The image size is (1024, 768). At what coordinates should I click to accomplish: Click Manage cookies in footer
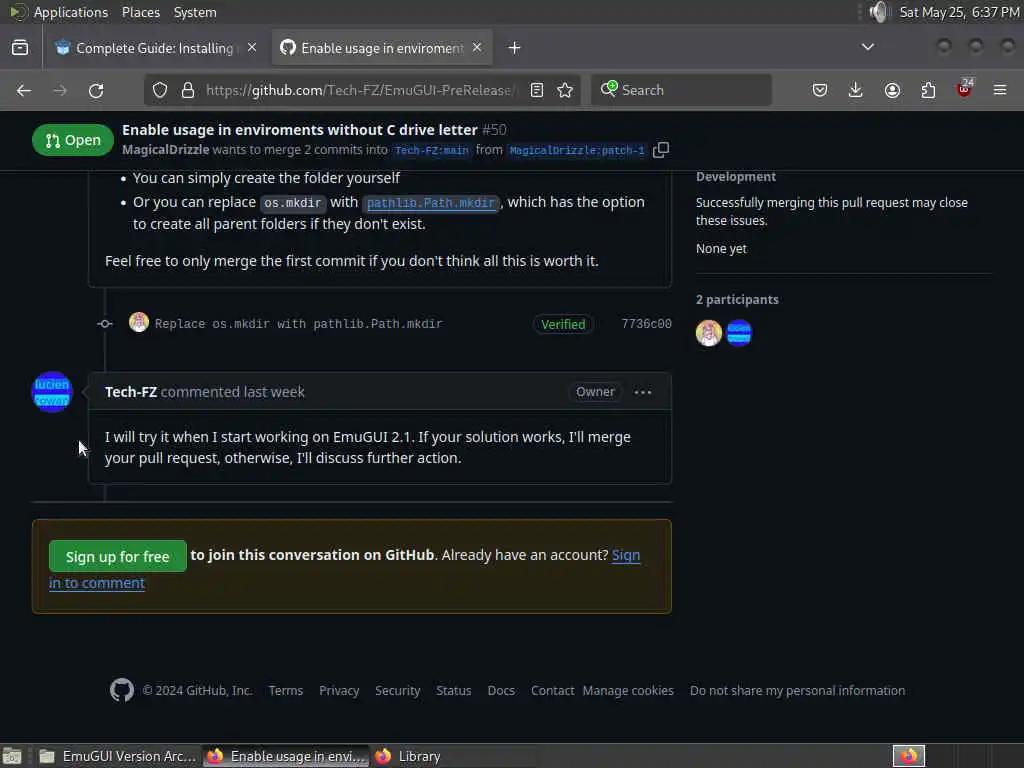[x=628, y=690]
